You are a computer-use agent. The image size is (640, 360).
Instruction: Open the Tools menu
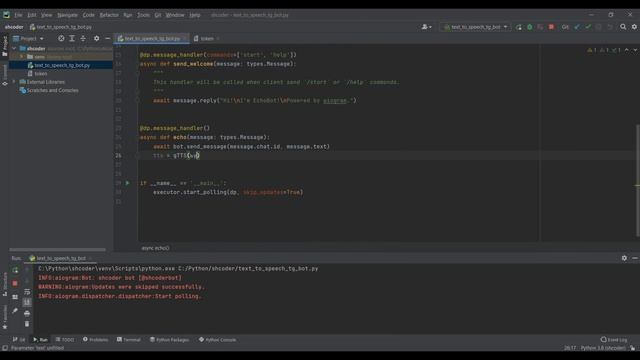(143, 15)
